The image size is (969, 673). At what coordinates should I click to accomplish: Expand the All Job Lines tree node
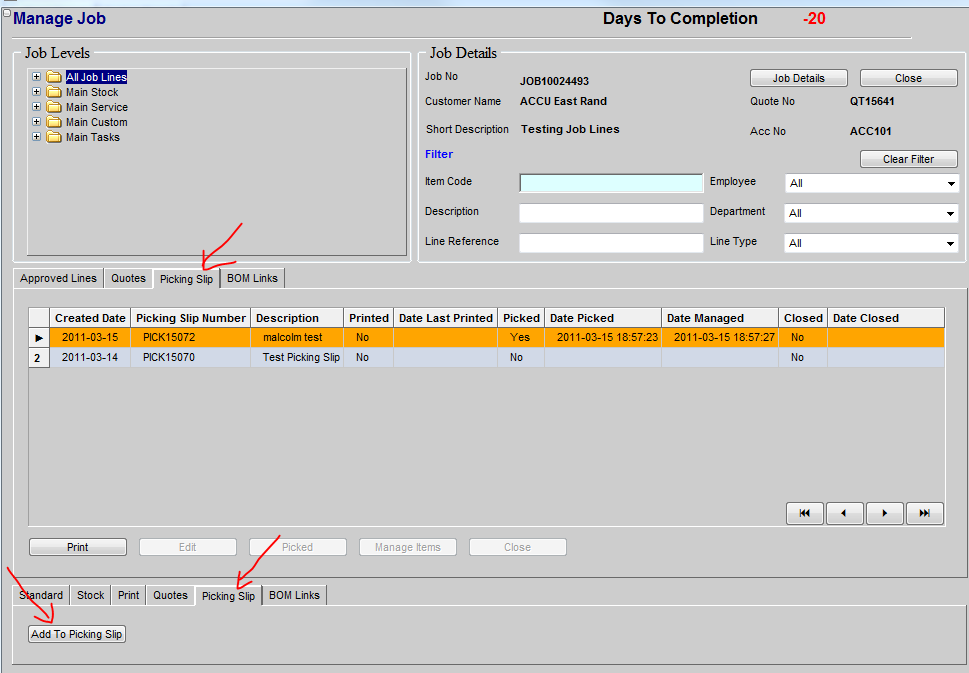coord(37,77)
